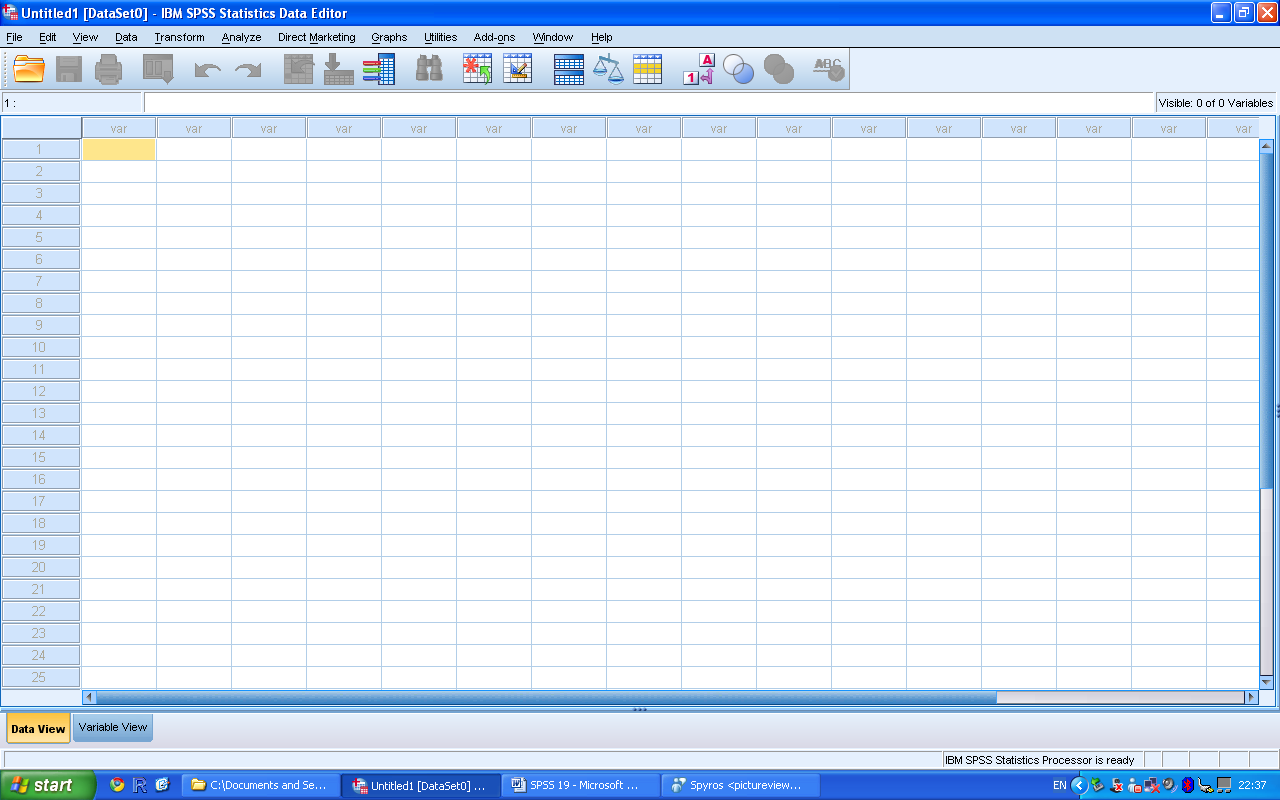
Task: Click the Find binoculars icon
Action: pyautogui.click(x=430, y=69)
